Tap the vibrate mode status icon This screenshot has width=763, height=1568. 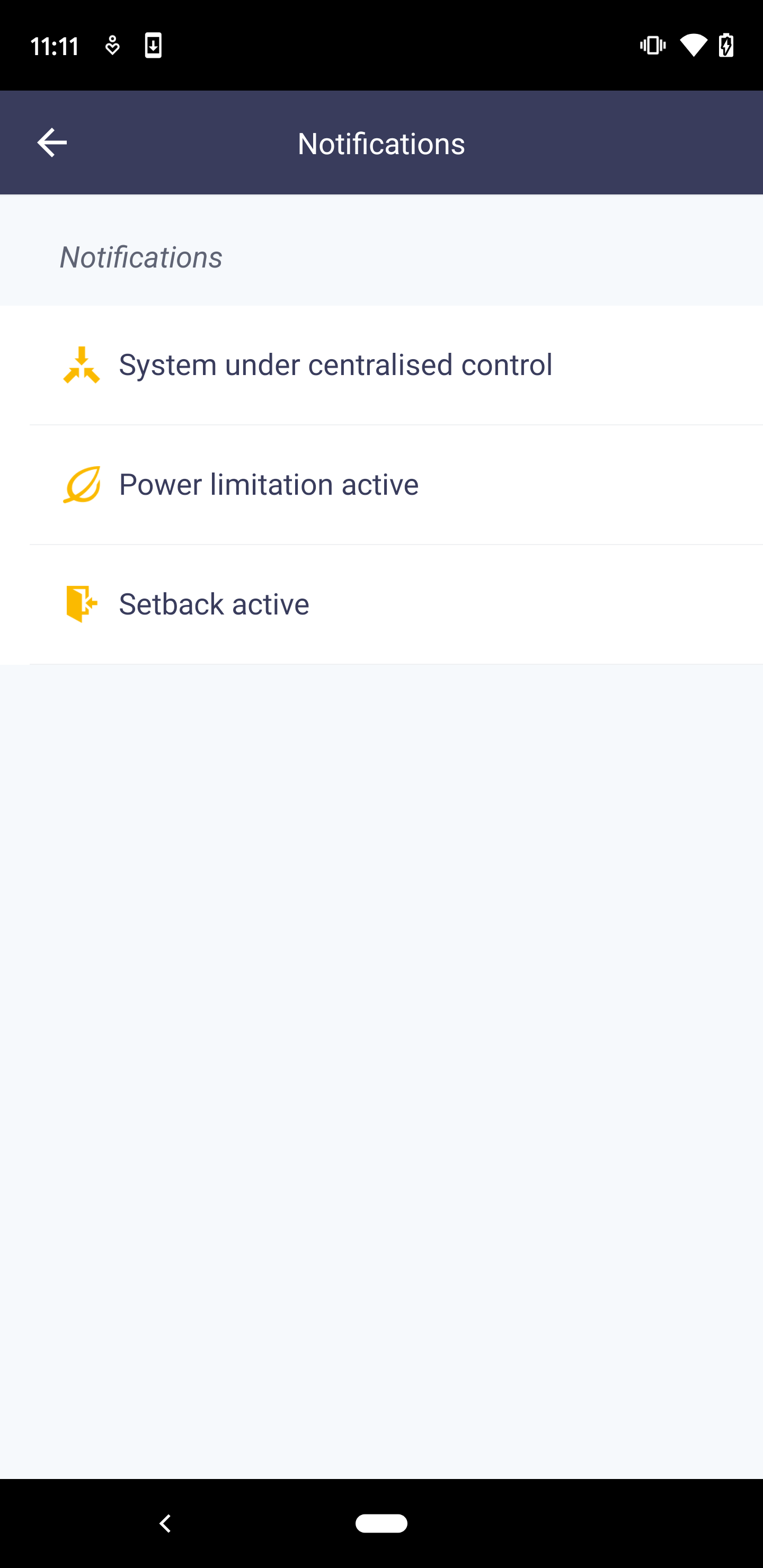tap(653, 46)
